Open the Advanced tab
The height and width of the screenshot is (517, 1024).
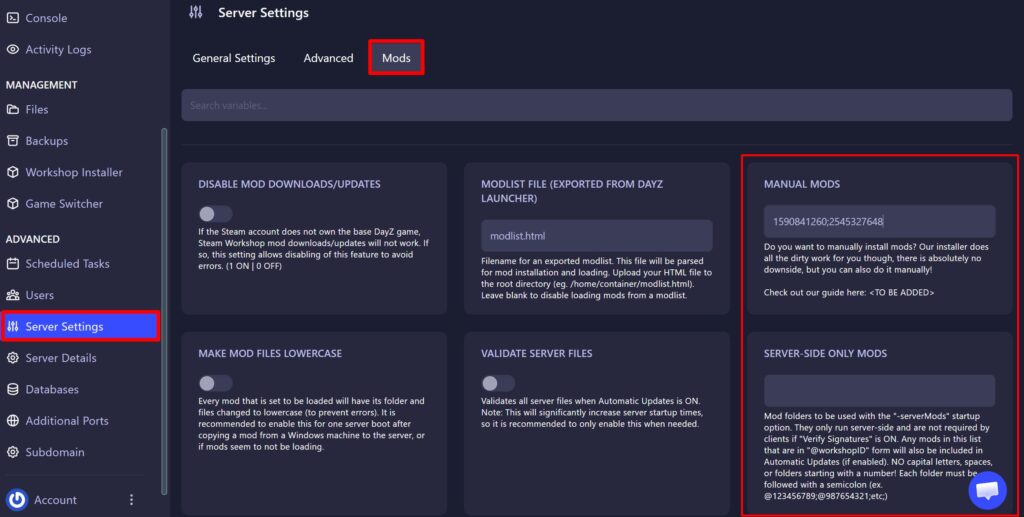tap(328, 58)
